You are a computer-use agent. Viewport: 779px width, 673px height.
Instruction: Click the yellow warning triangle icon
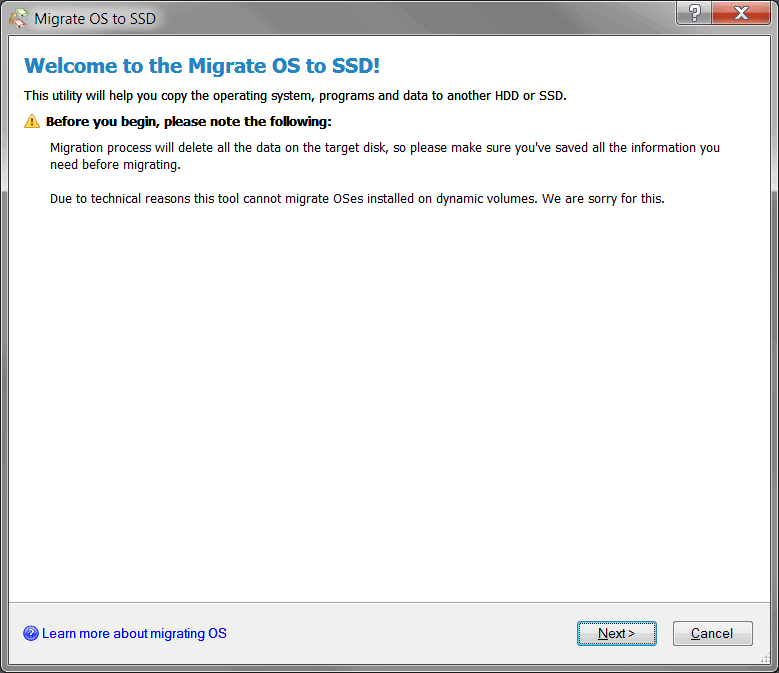[x=32, y=121]
